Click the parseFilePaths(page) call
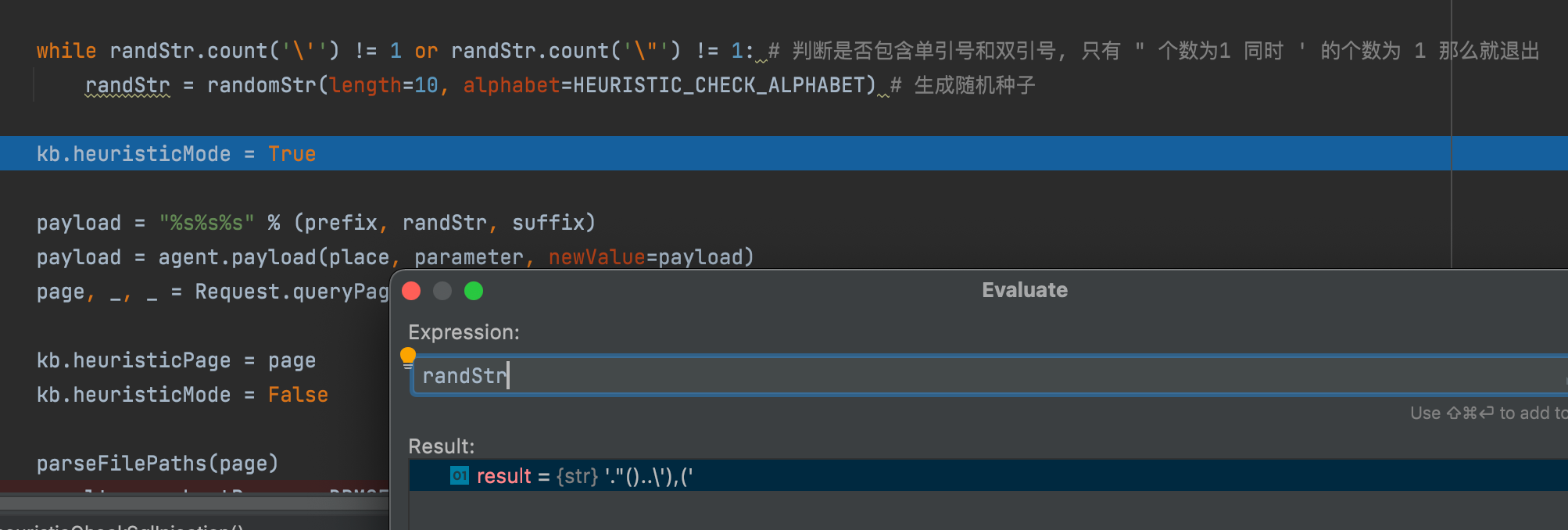1568x530 pixels. coord(157,464)
